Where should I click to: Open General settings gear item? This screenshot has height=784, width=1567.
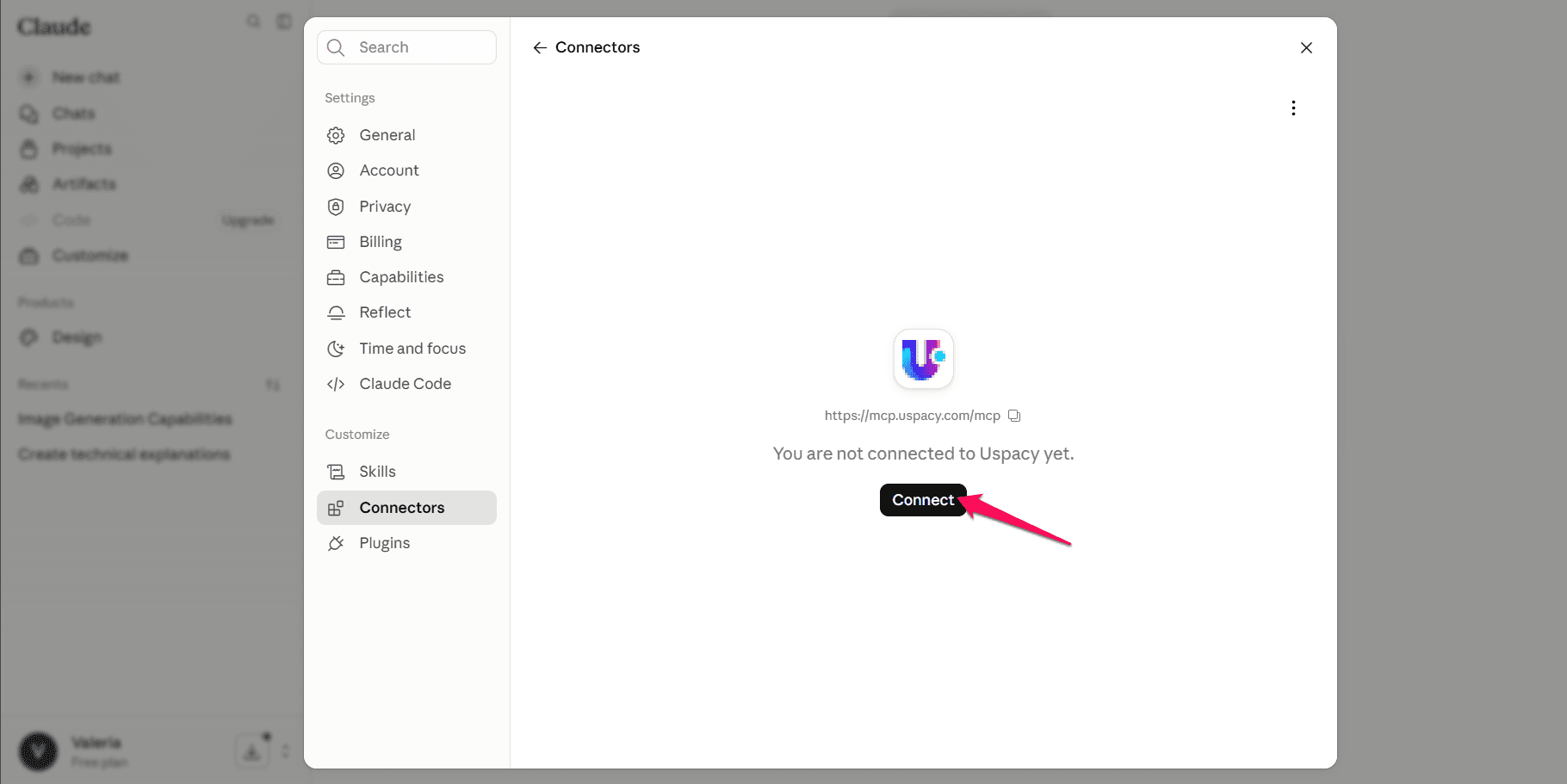coord(406,135)
